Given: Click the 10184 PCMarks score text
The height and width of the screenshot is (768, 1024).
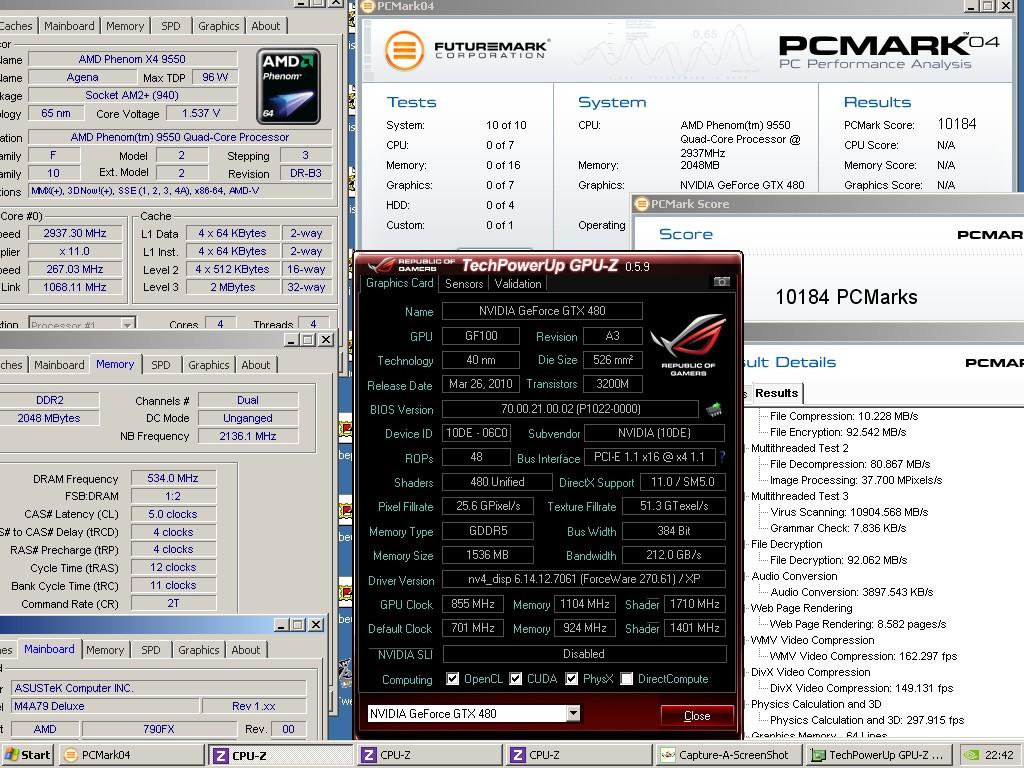Looking at the screenshot, I should pyautogui.click(x=846, y=297).
